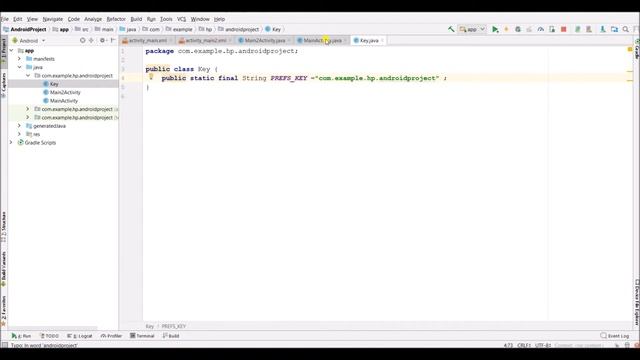The image size is (640, 360).
Task: Click Collapse All icon in Project panel
Action: 91,40
